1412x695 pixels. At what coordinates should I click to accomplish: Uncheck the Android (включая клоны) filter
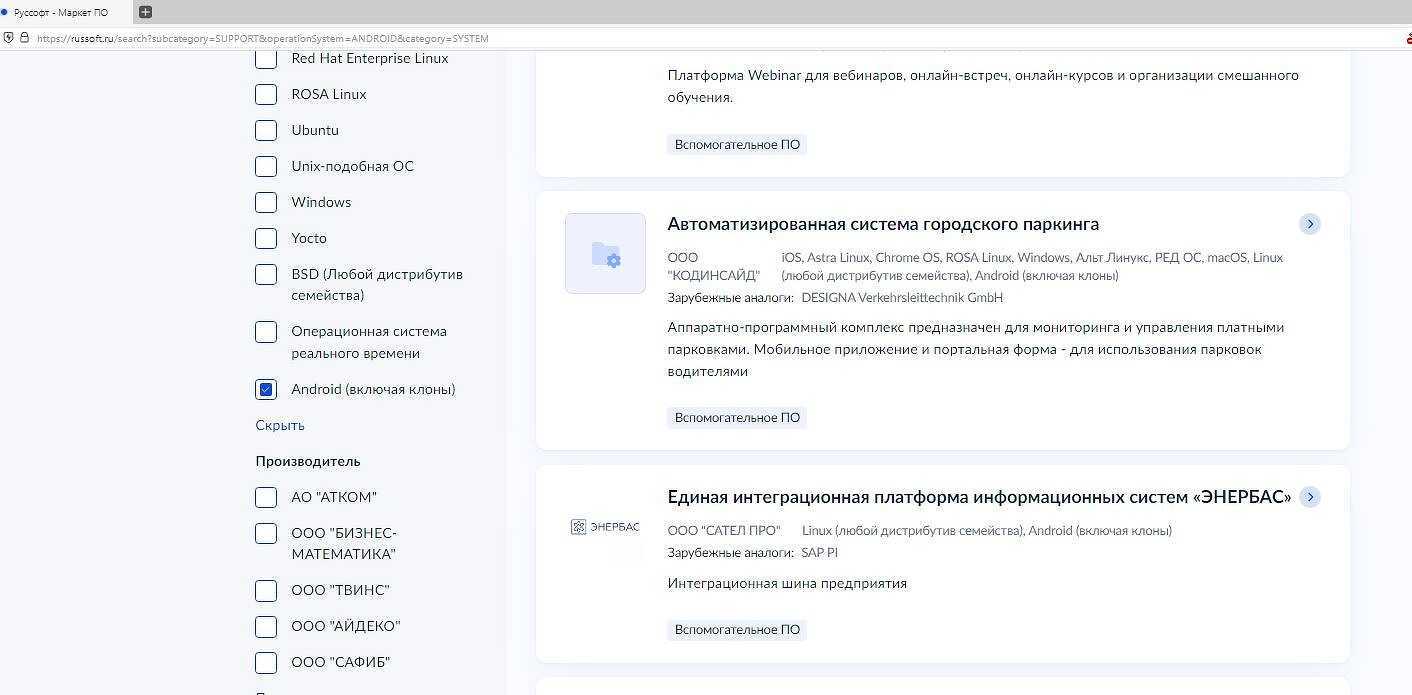point(266,390)
